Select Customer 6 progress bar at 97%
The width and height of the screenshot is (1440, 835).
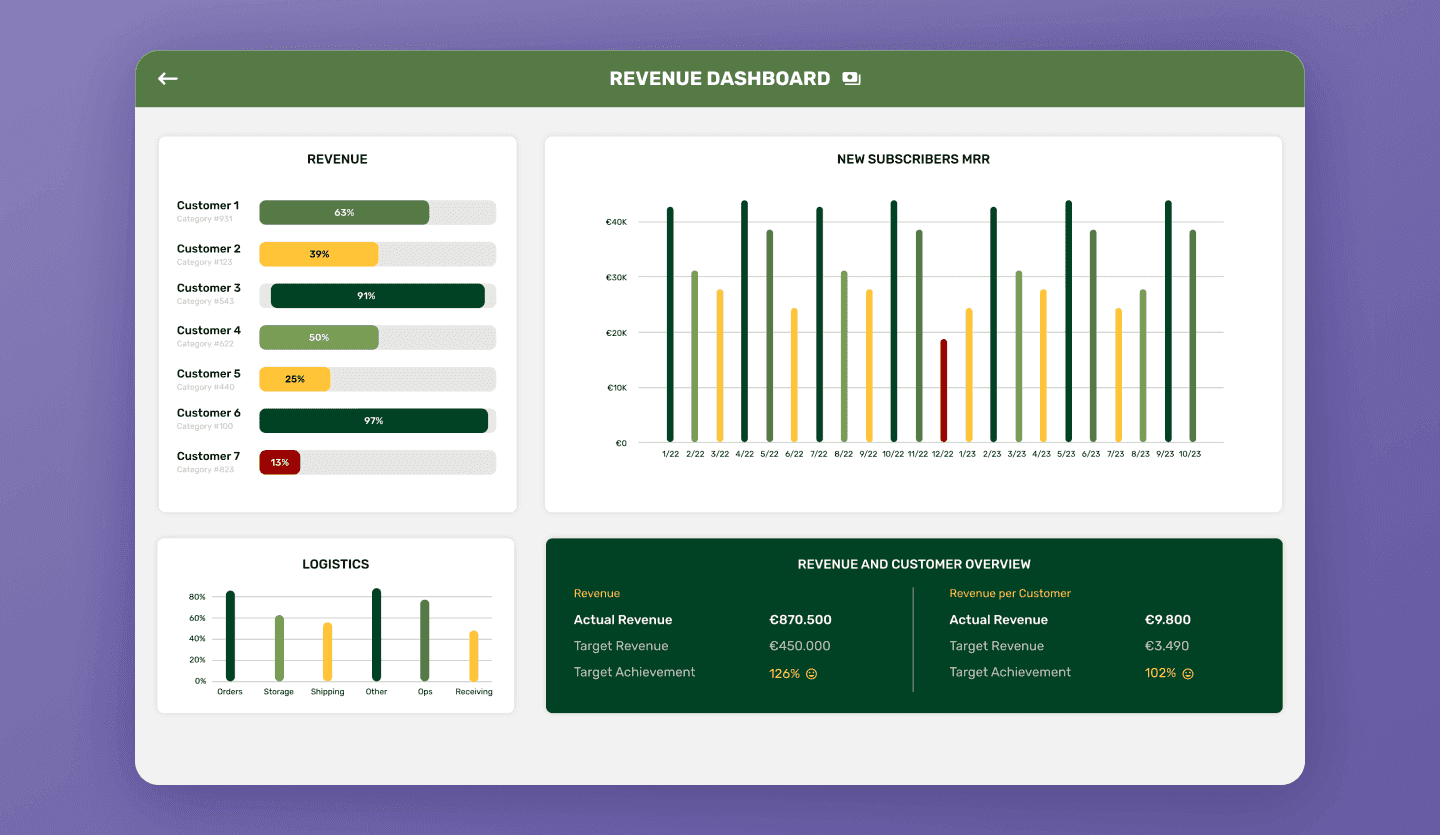374,421
